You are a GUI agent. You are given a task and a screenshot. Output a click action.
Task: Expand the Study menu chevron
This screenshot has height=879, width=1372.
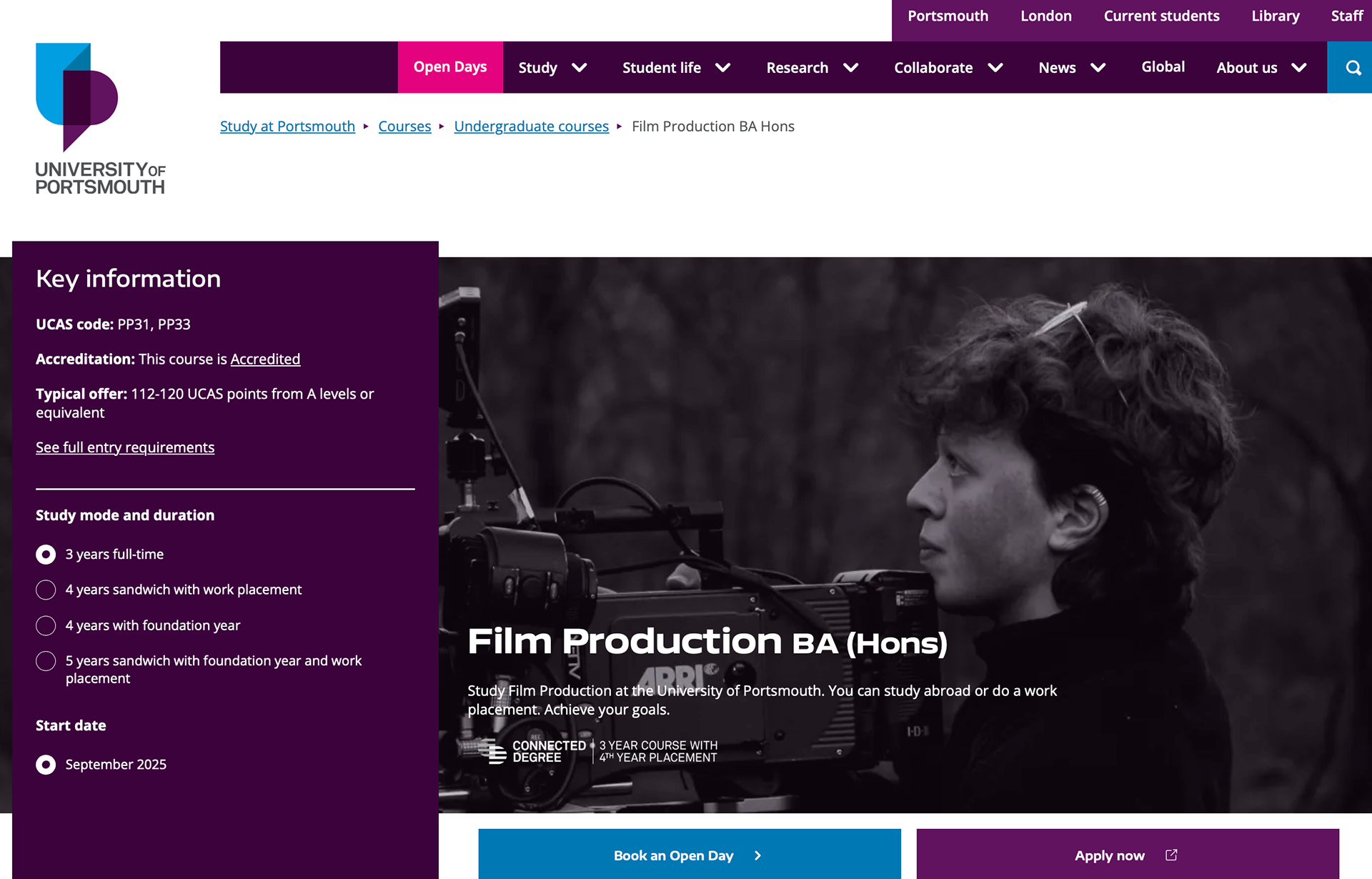pos(580,68)
